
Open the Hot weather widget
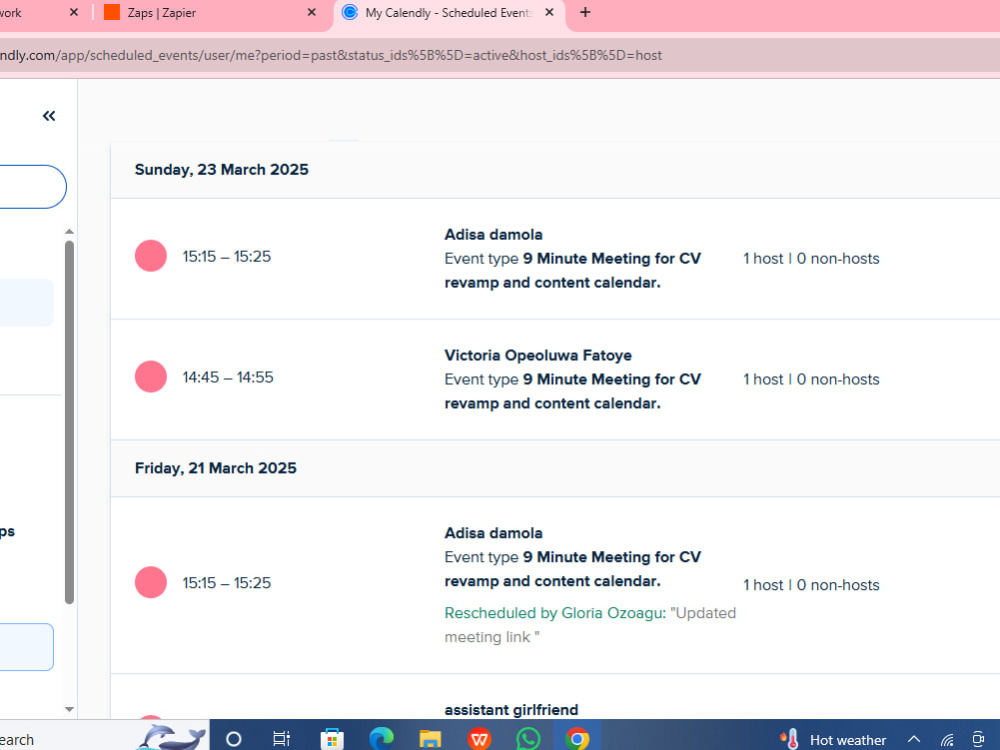click(833, 740)
